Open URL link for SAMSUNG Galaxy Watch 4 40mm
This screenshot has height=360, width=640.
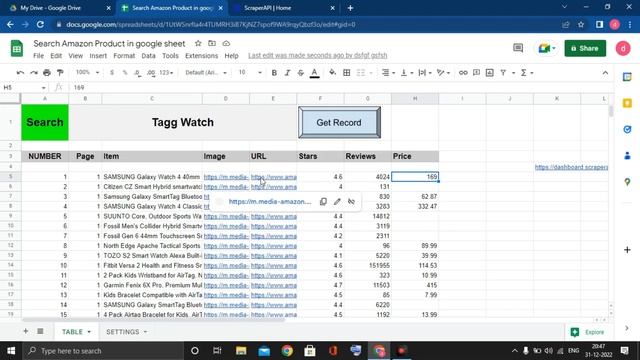[273, 177]
